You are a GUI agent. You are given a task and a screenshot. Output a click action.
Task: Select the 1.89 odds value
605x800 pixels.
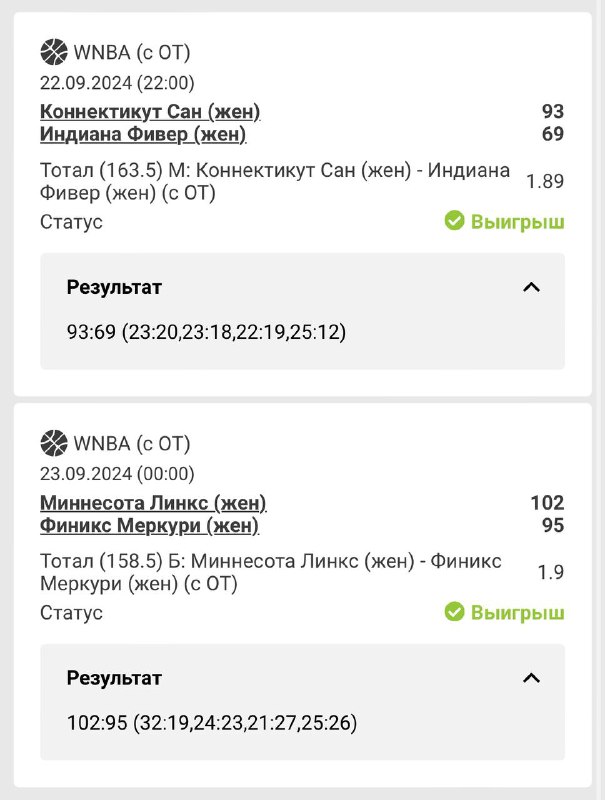[545, 181]
